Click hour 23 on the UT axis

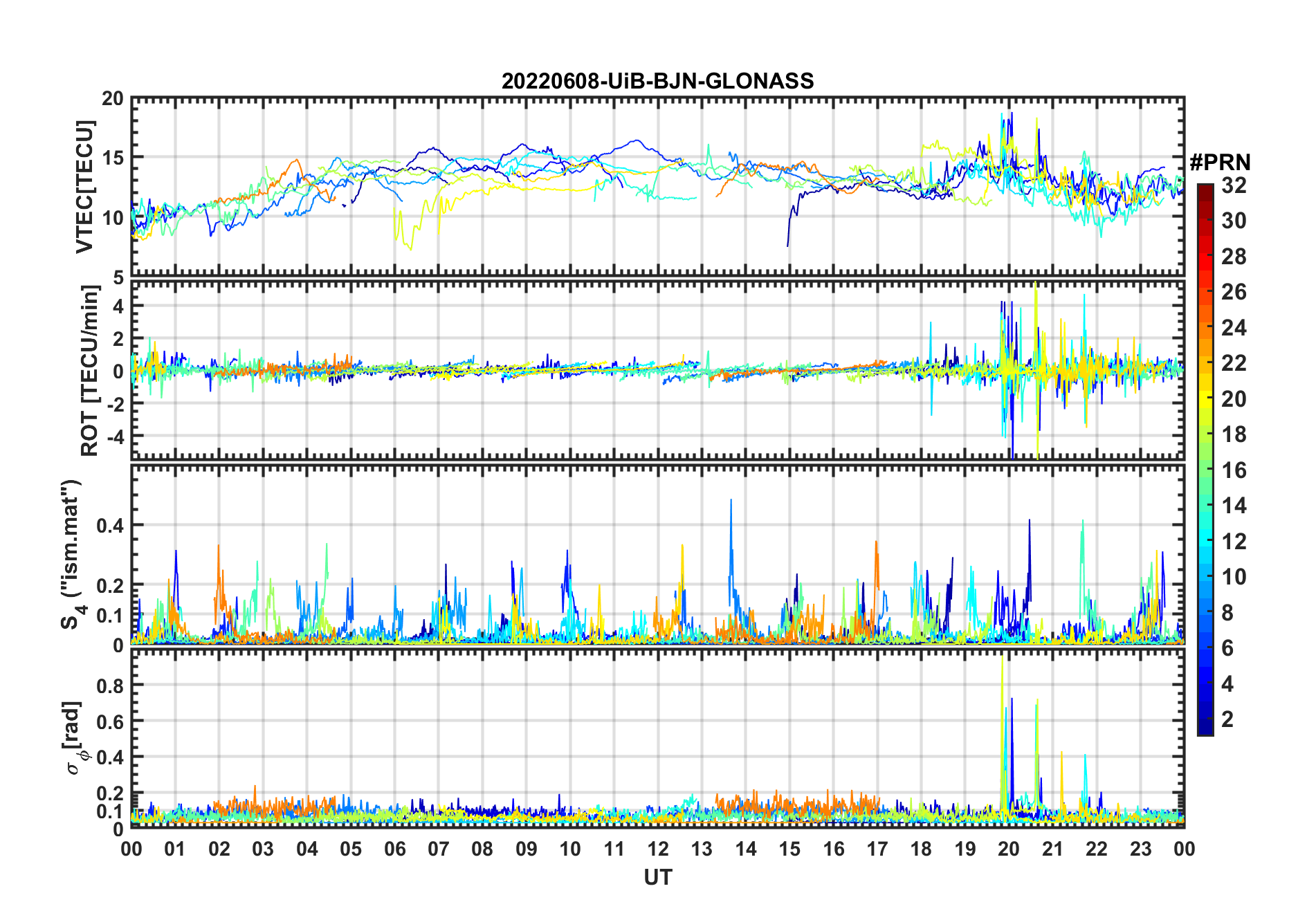1141,849
